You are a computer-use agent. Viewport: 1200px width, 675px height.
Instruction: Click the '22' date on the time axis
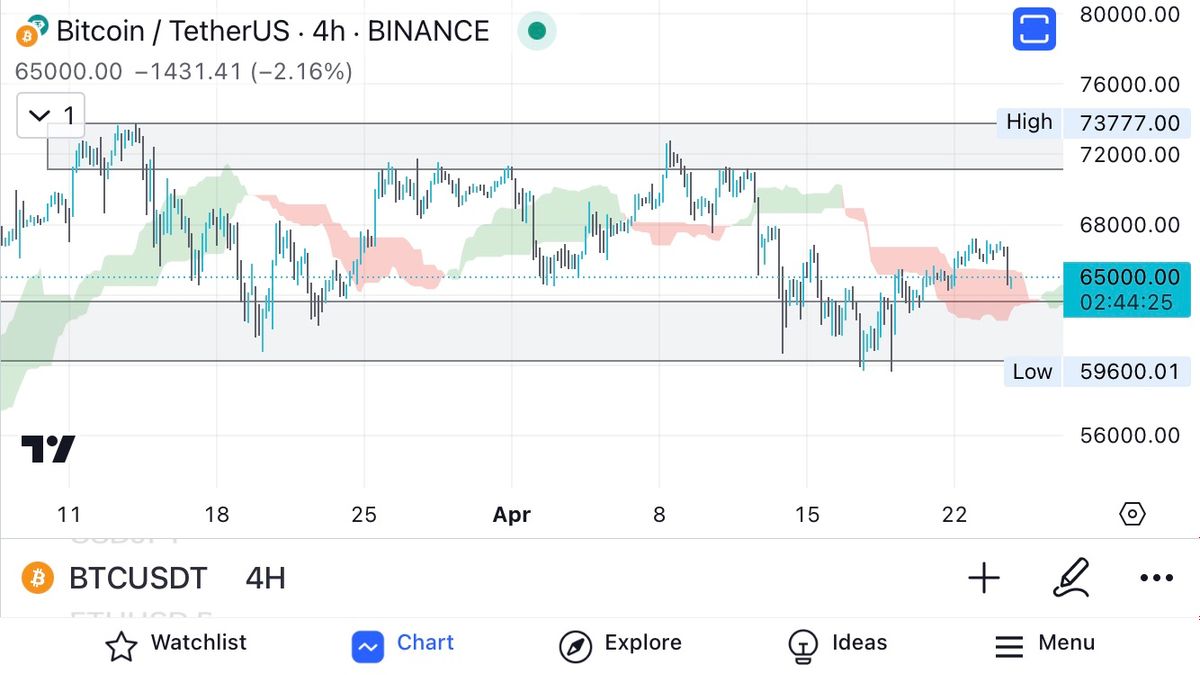pyautogui.click(x=955, y=515)
